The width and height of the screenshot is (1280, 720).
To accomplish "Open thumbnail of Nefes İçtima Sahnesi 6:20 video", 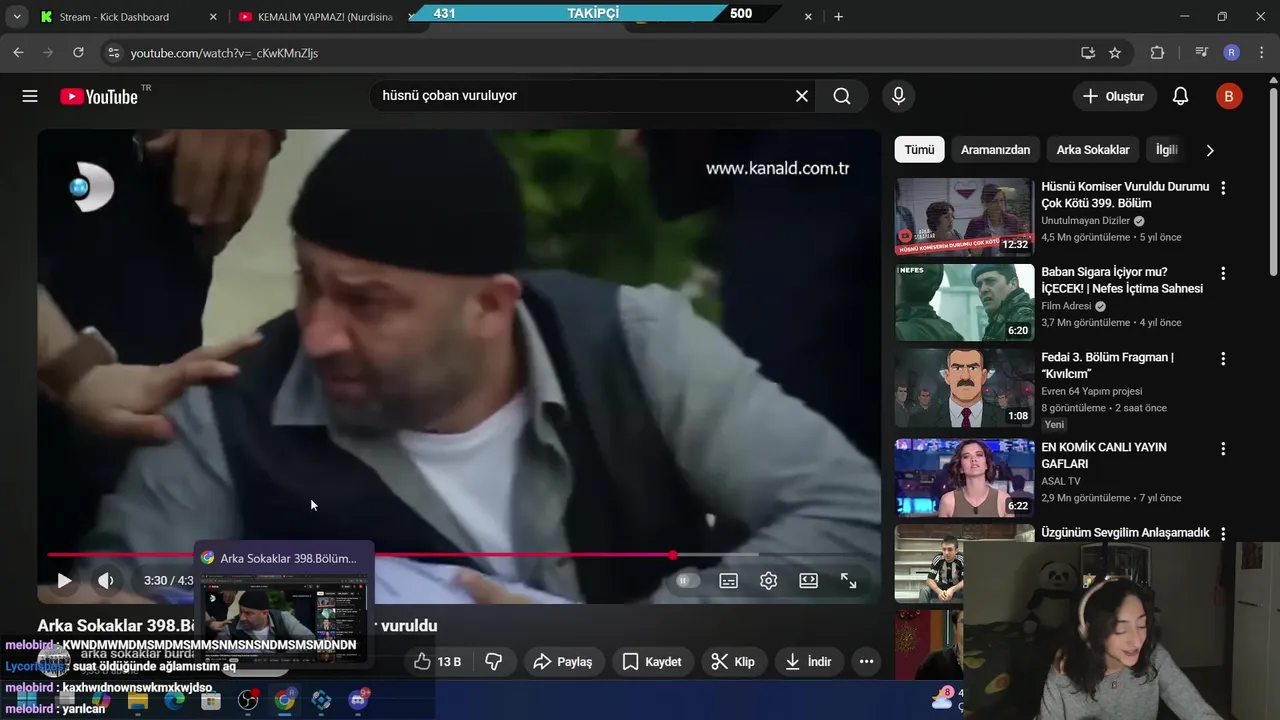I will pyautogui.click(x=964, y=302).
